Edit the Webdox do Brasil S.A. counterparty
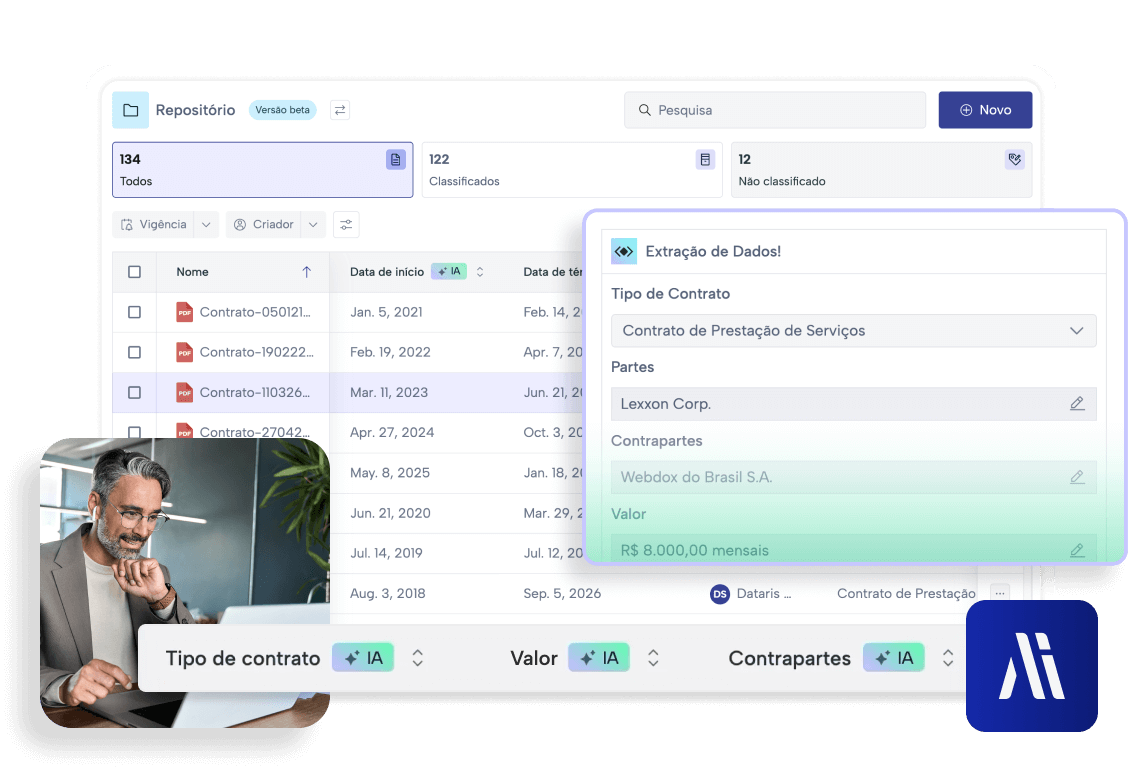Screen dimensions: 1136x784 [x=1077, y=477]
